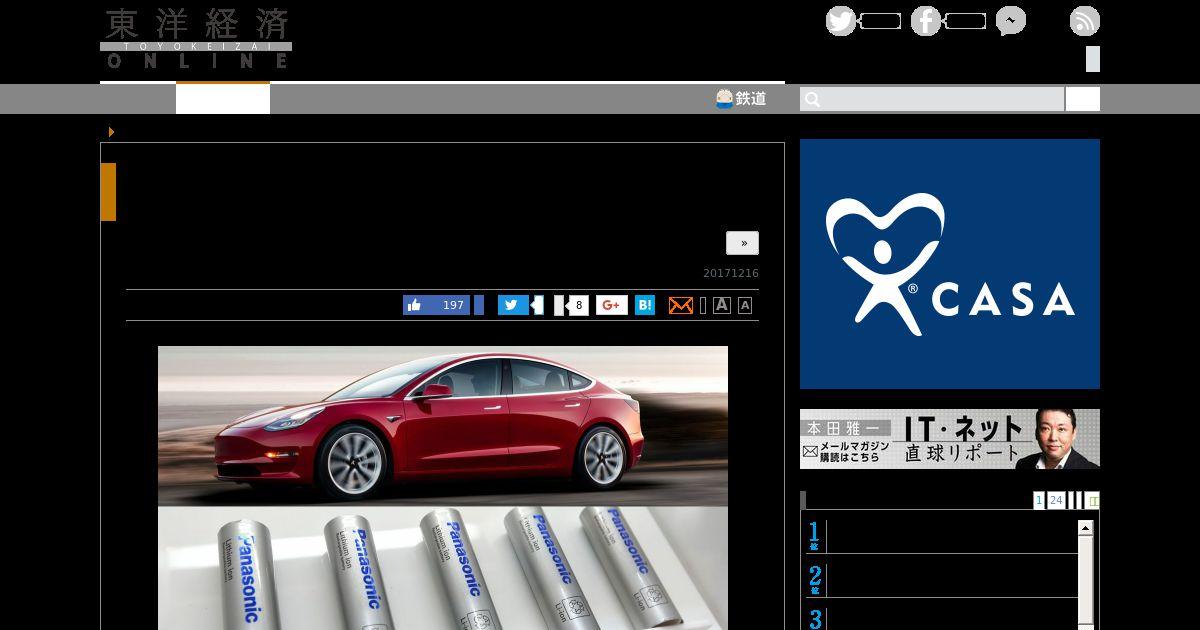This screenshot has height=630, width=1200.
Task: Click the share count bubble showing 8
Action: click(578, 305)
